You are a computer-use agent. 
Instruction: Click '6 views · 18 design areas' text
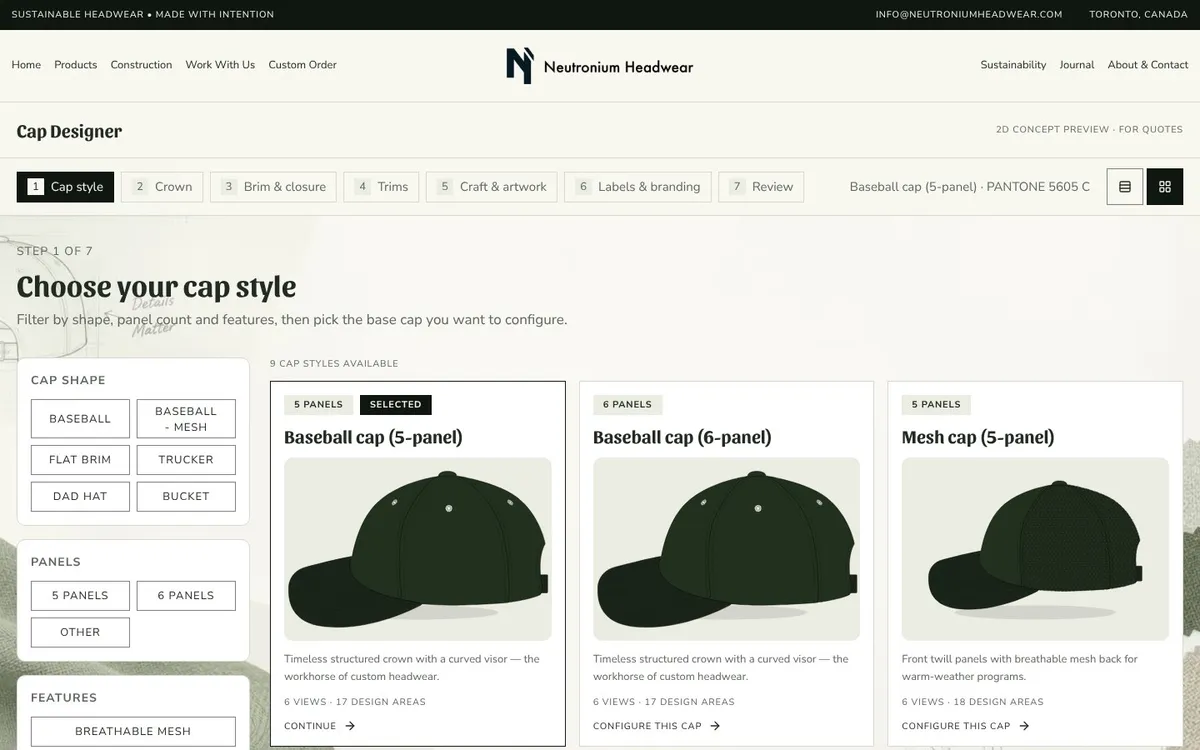(972, 702)
